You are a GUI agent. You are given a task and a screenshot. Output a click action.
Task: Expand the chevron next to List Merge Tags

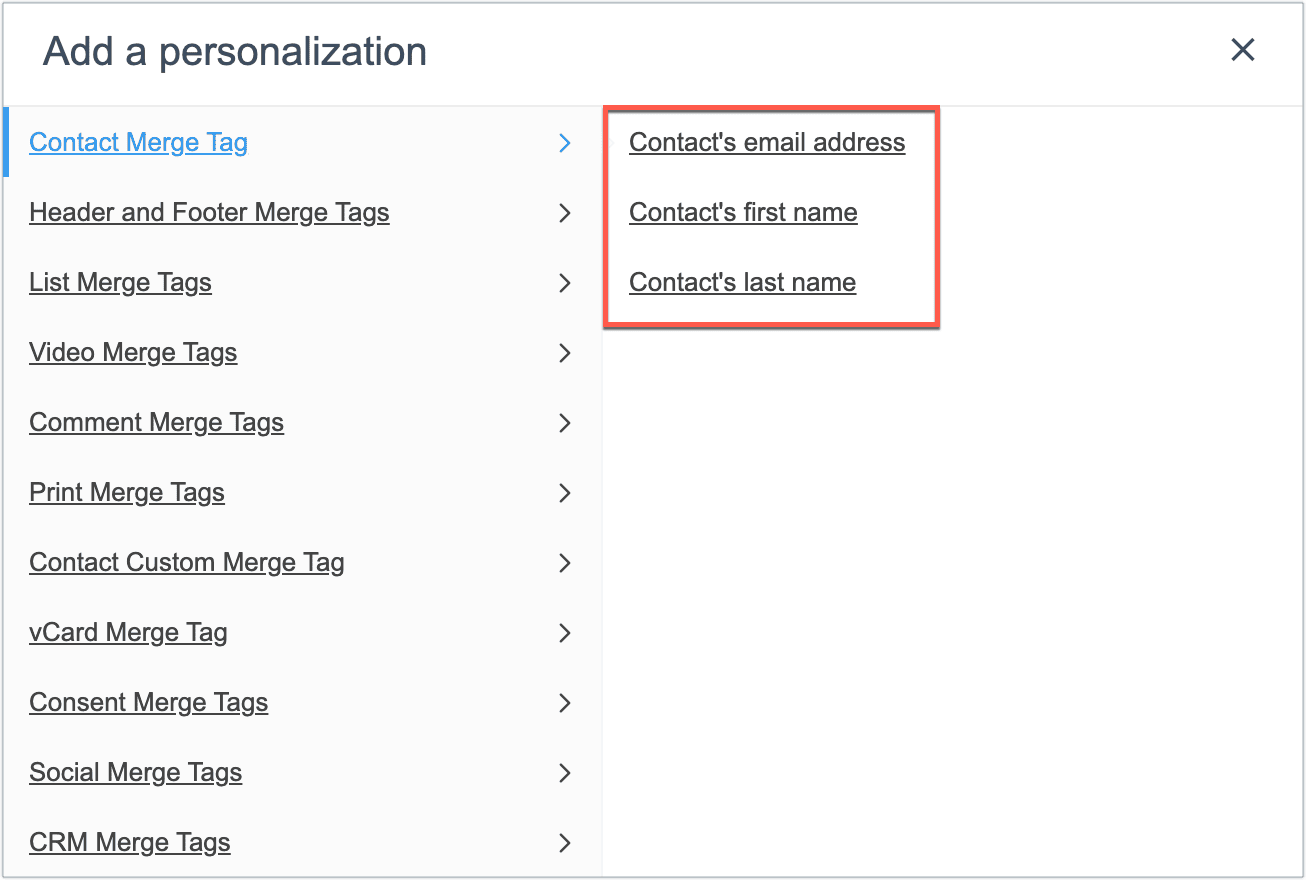pyautogui.click(x=565, y=283)
